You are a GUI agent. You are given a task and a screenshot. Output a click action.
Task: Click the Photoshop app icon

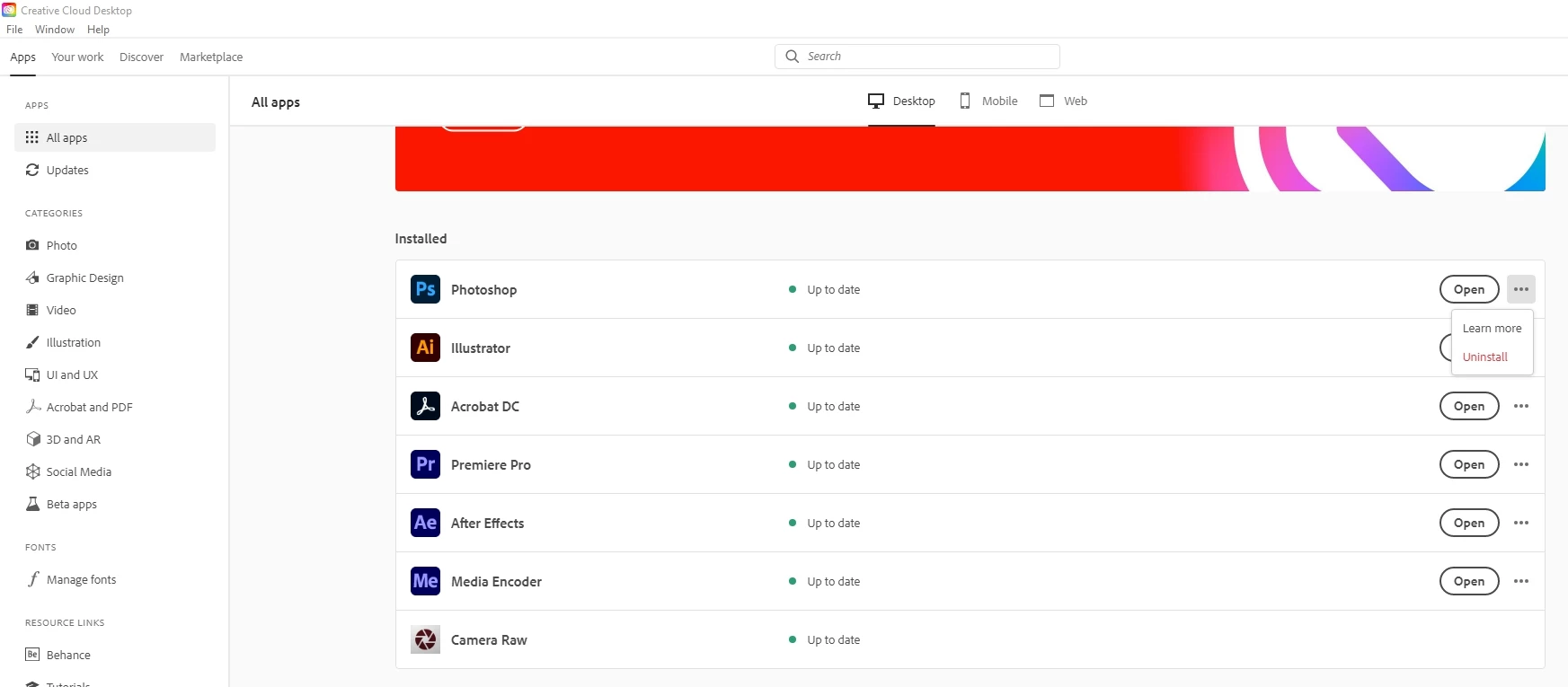click(x=425, y=289)
